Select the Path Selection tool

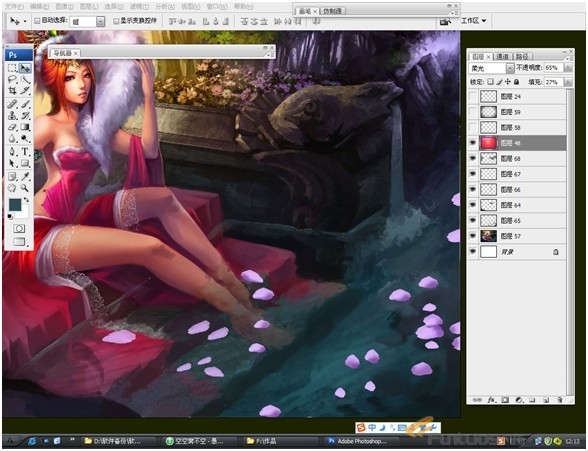coord(12,163)
